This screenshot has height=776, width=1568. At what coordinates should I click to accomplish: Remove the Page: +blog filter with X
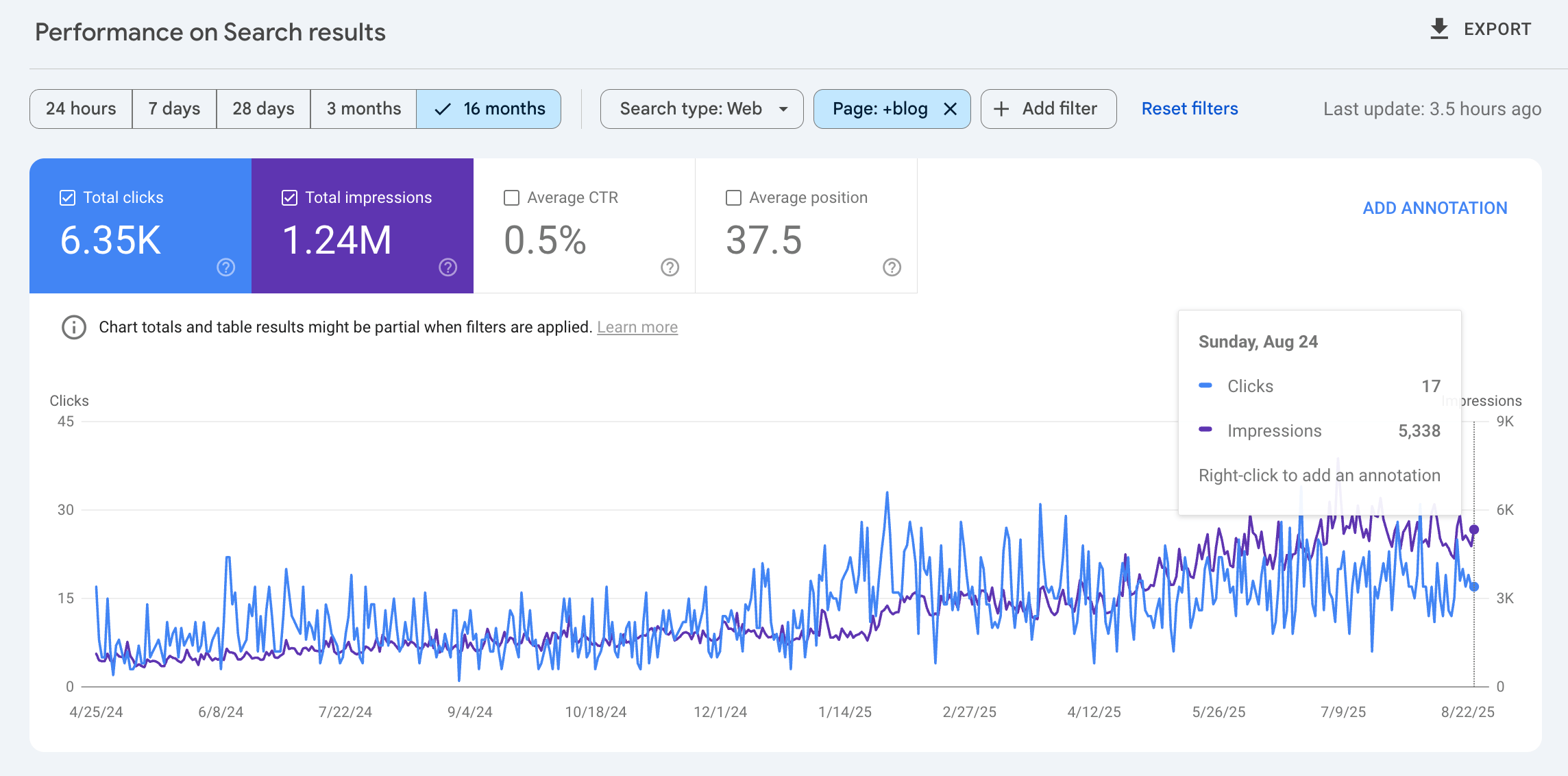point(950,109)
